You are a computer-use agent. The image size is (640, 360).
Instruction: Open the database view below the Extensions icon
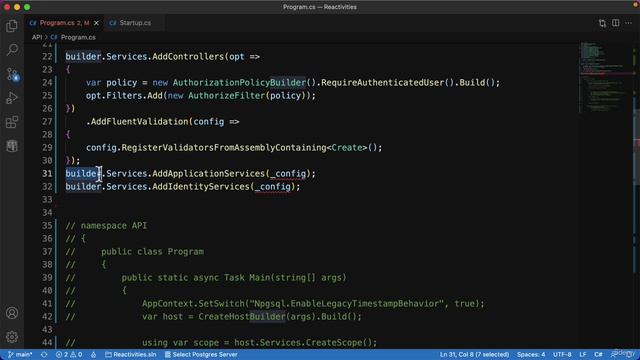click(x=12, y=146)
